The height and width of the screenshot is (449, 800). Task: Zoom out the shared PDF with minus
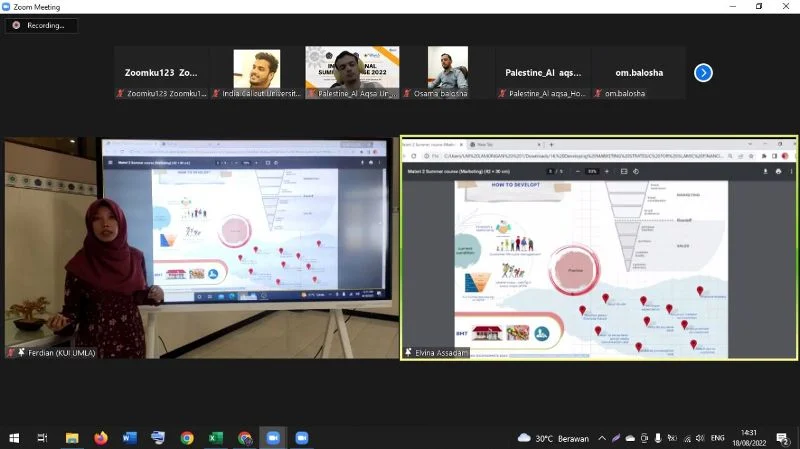[577, 171]
